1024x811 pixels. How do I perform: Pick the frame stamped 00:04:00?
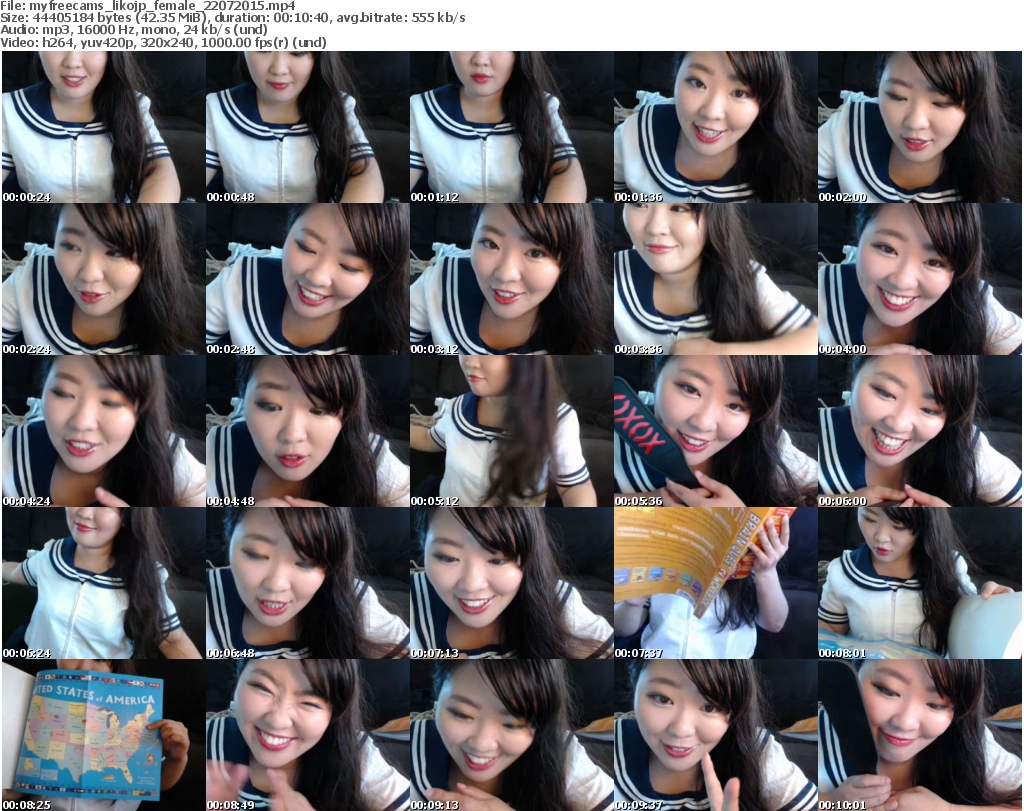pos(920,279)
